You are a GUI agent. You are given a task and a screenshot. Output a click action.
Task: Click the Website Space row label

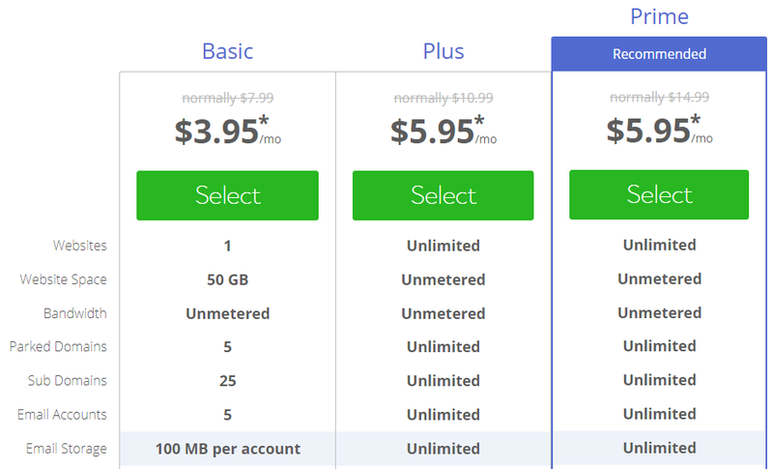pyautogui.click(x=63, y=280)
